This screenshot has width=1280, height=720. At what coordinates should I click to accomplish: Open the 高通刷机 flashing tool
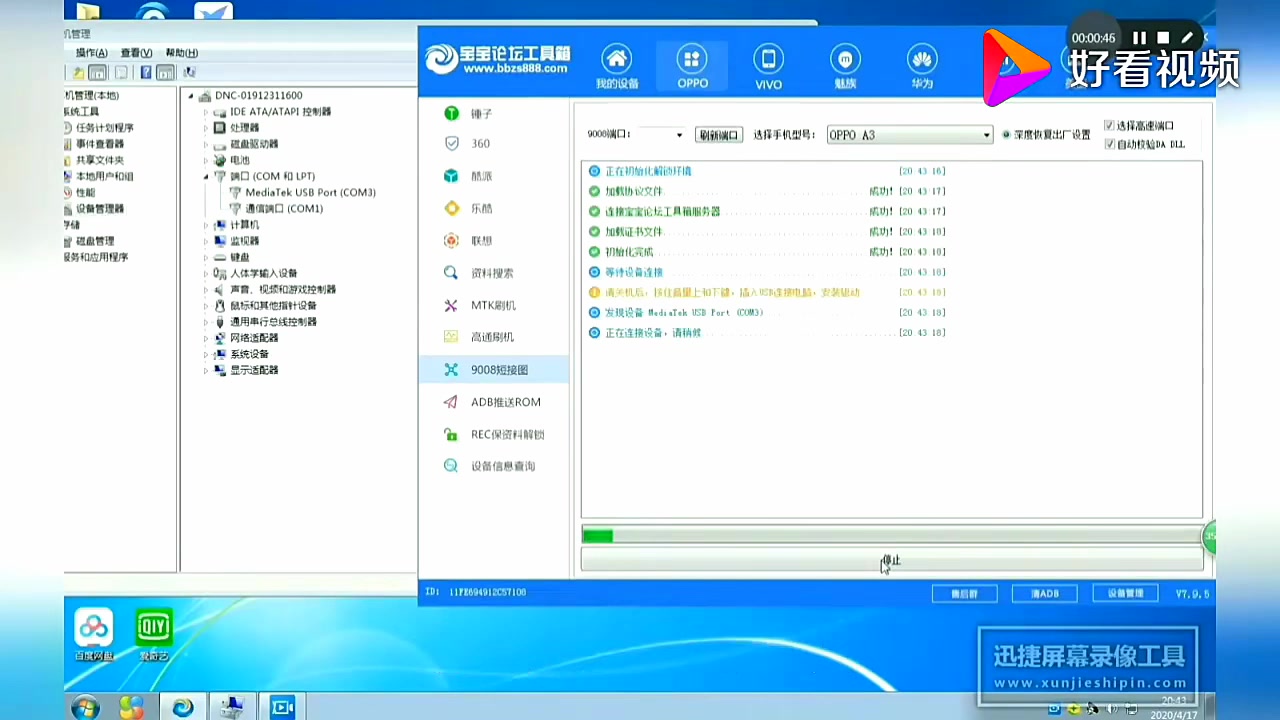[494, 337]
